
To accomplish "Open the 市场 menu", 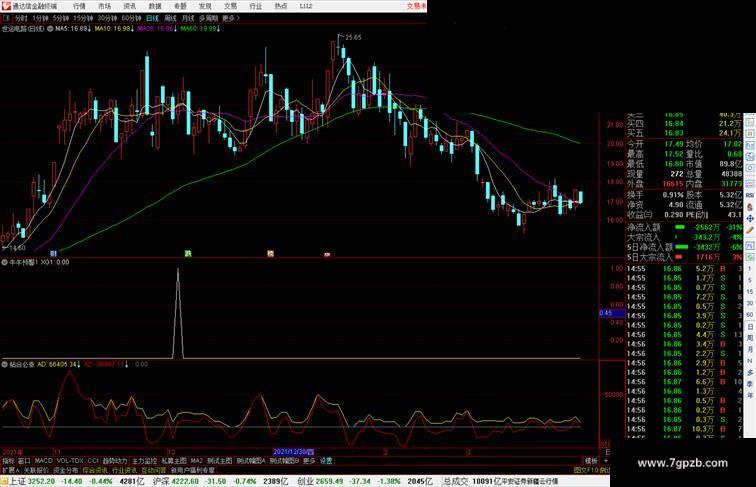I will coord(104,6).
